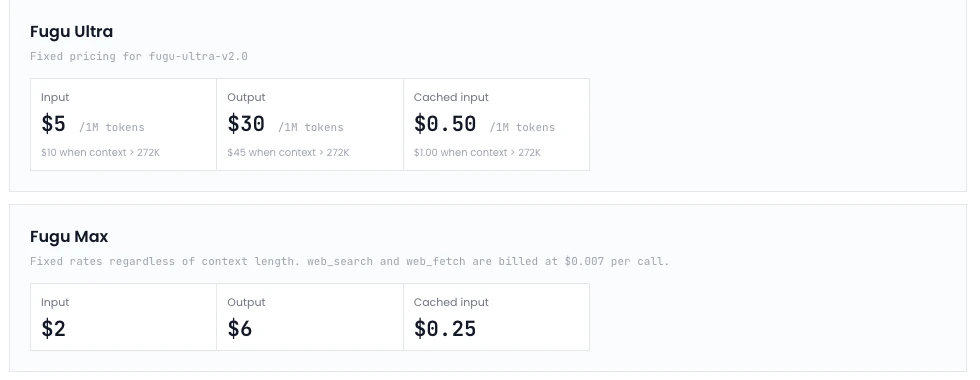This screenshot has height=380, width=980.
Task: Click the $0.50 cached input price
Action: pyautogui.click(x=445, y=124)
